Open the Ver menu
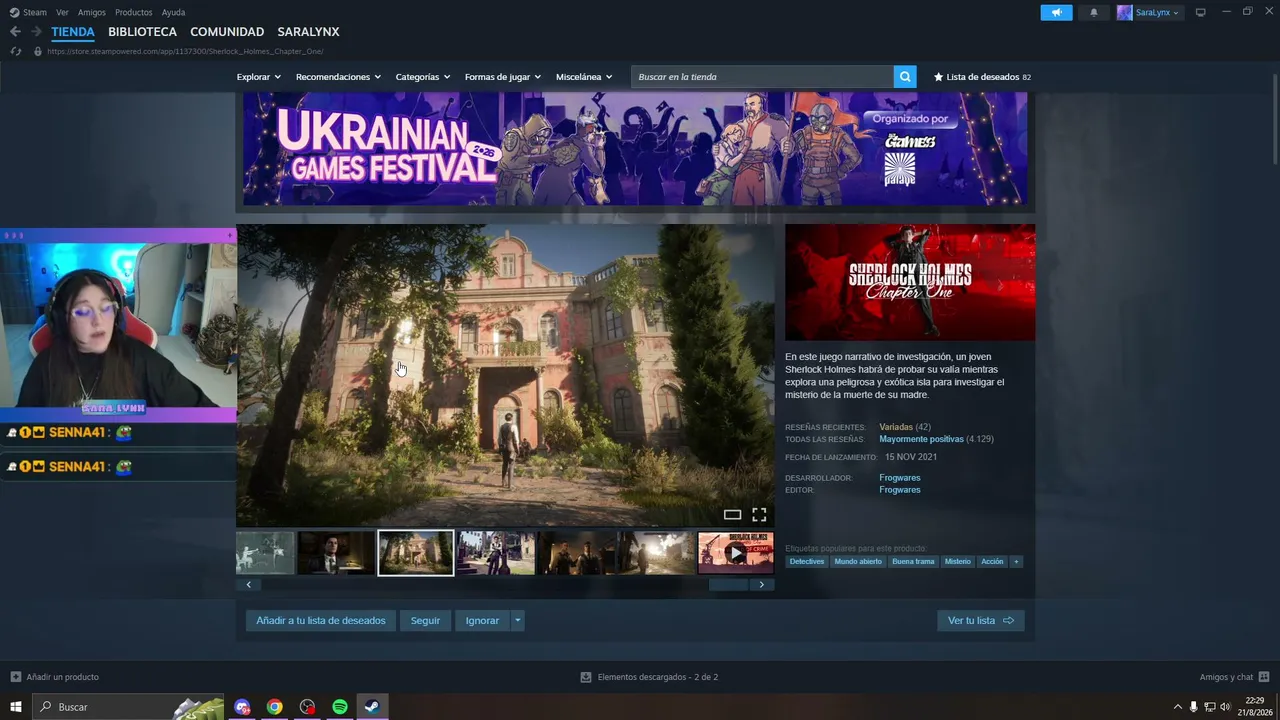 (x=62, y=12)
